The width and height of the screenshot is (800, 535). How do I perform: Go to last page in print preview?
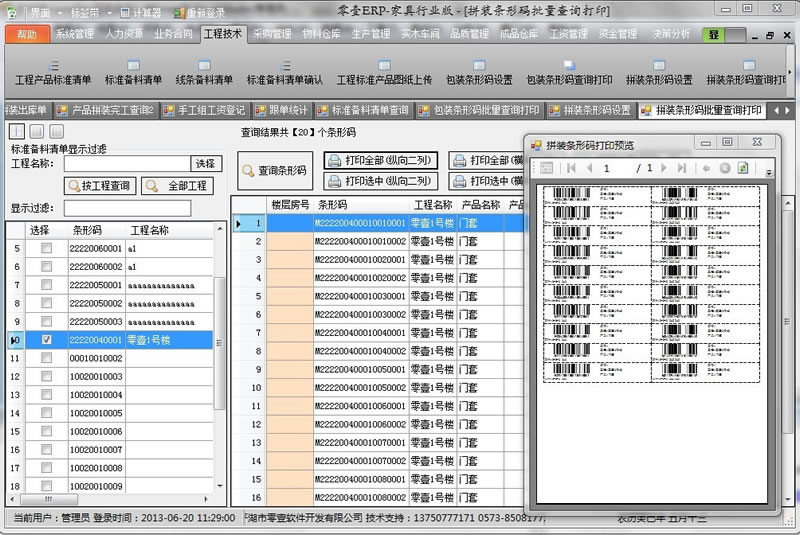[682, 168]
